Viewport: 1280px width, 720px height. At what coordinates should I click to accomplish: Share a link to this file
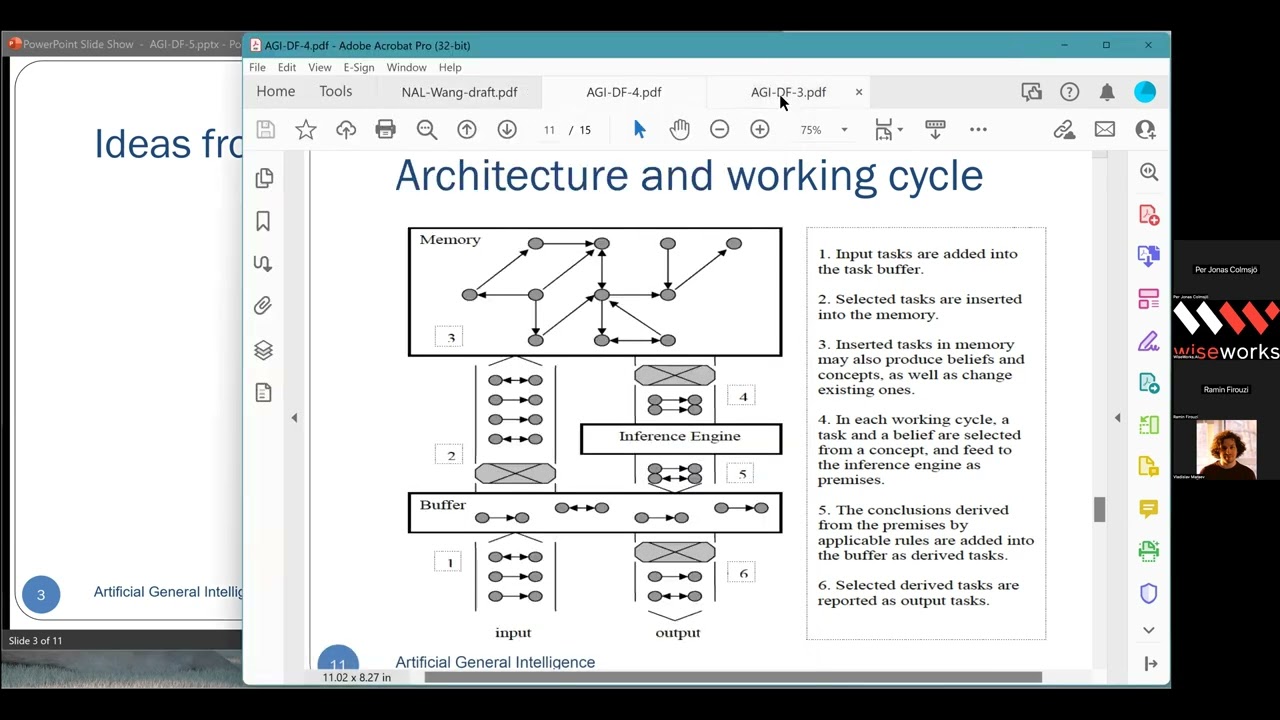(1064, 129)
